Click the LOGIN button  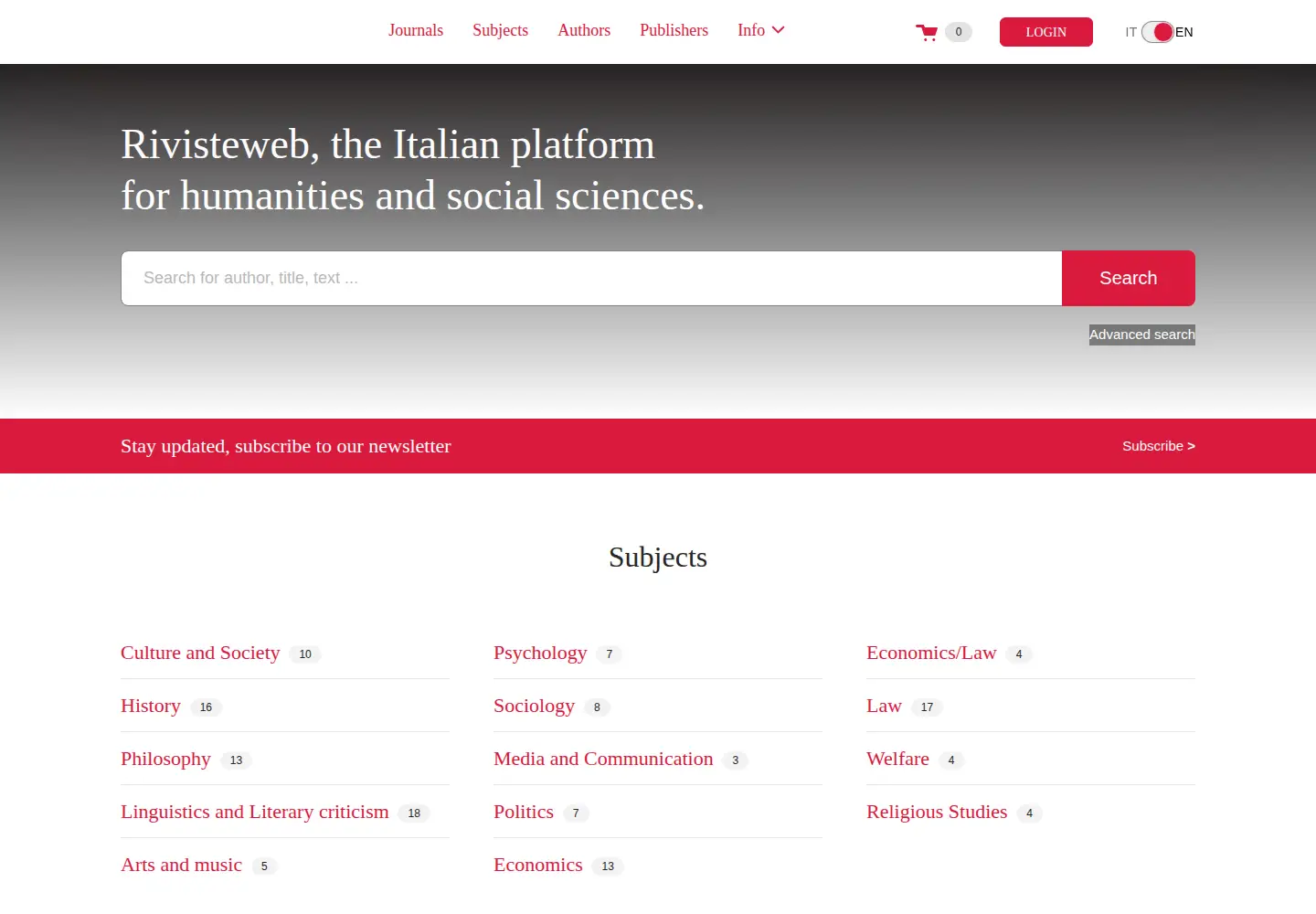pos(1045,32)
